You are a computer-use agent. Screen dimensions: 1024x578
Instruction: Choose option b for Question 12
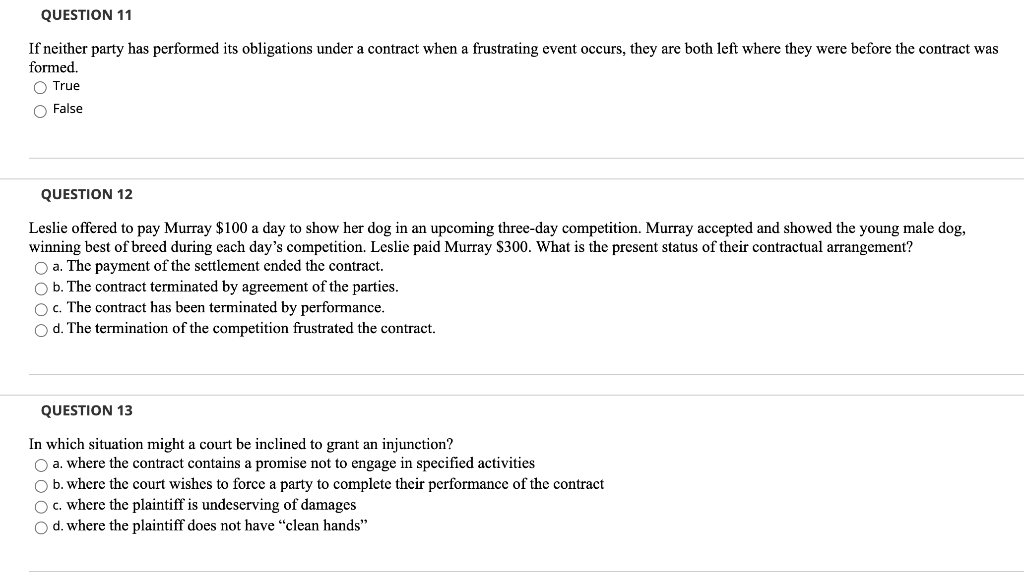tap(39, 287)
